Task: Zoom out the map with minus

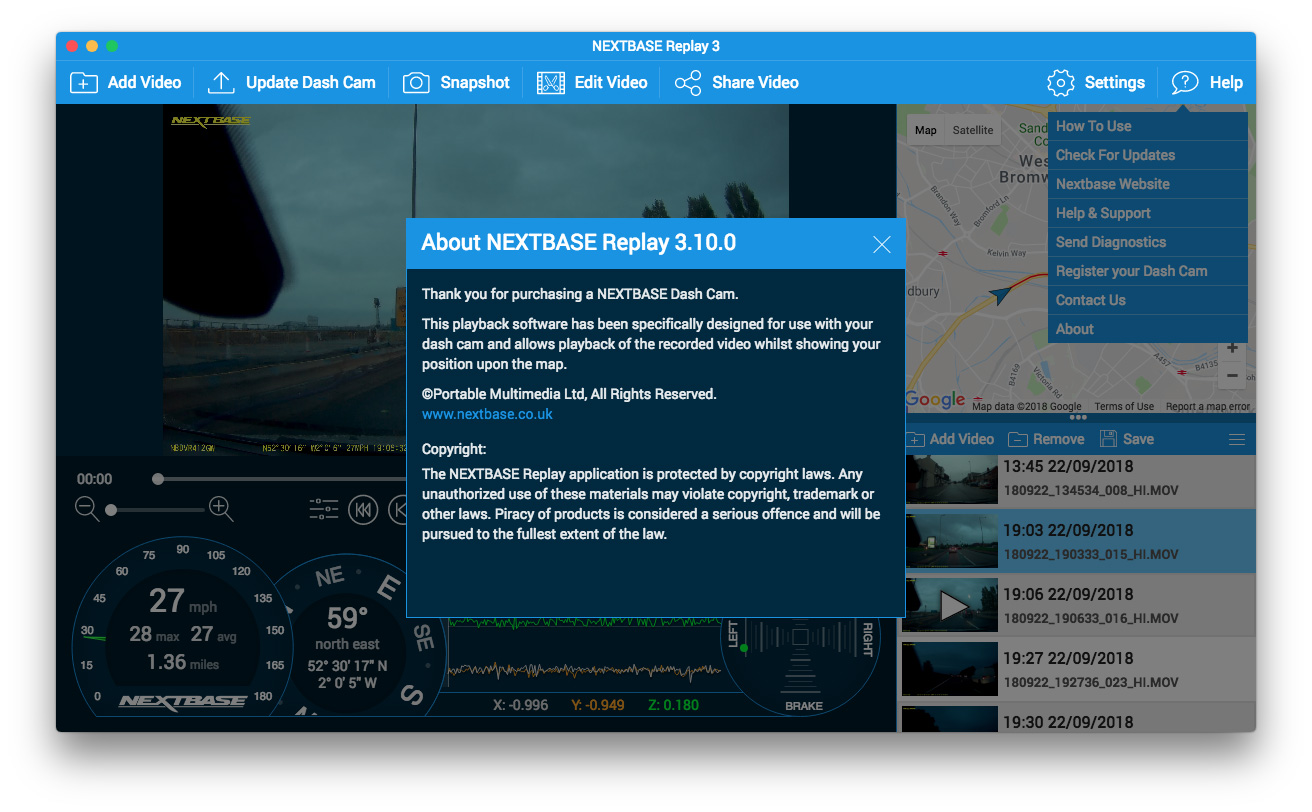Action: click(x=1232, y=376)
